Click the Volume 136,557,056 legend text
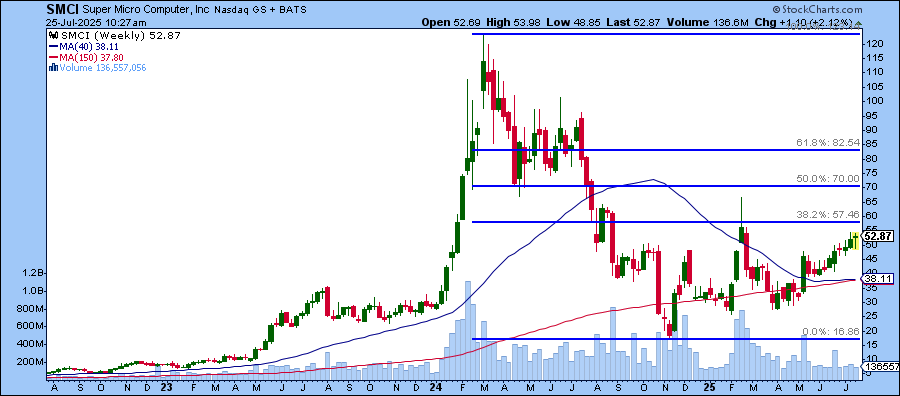This screenshot has height=396, width=900. pyautogui.click(x=103, y=68)
